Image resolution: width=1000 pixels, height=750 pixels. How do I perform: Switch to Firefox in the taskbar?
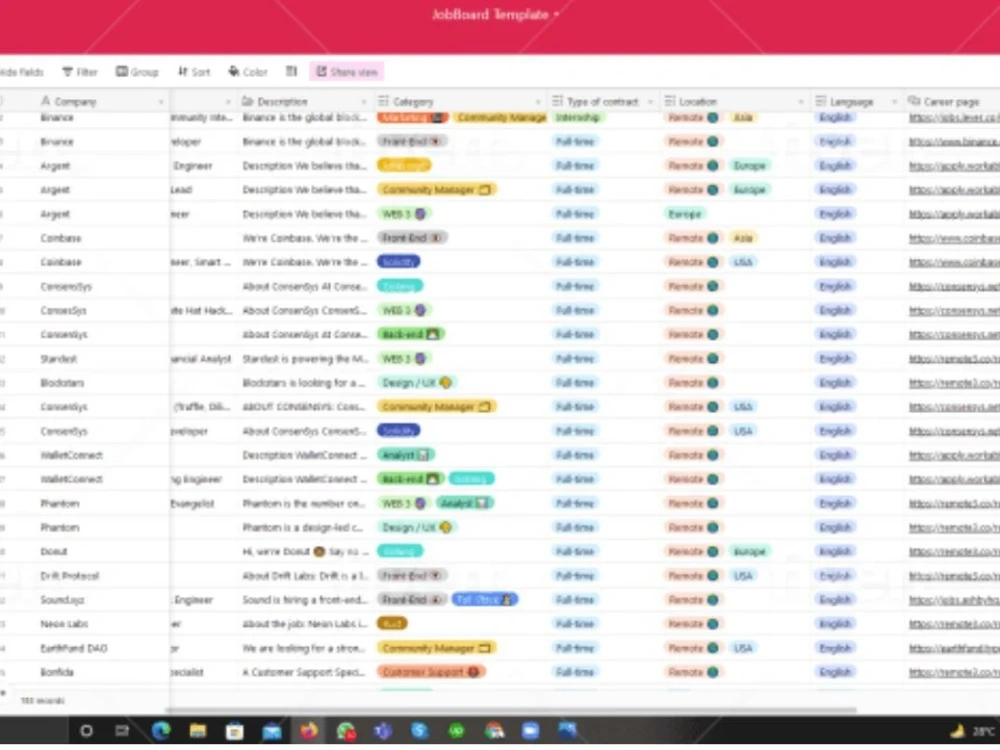(309, 731)
